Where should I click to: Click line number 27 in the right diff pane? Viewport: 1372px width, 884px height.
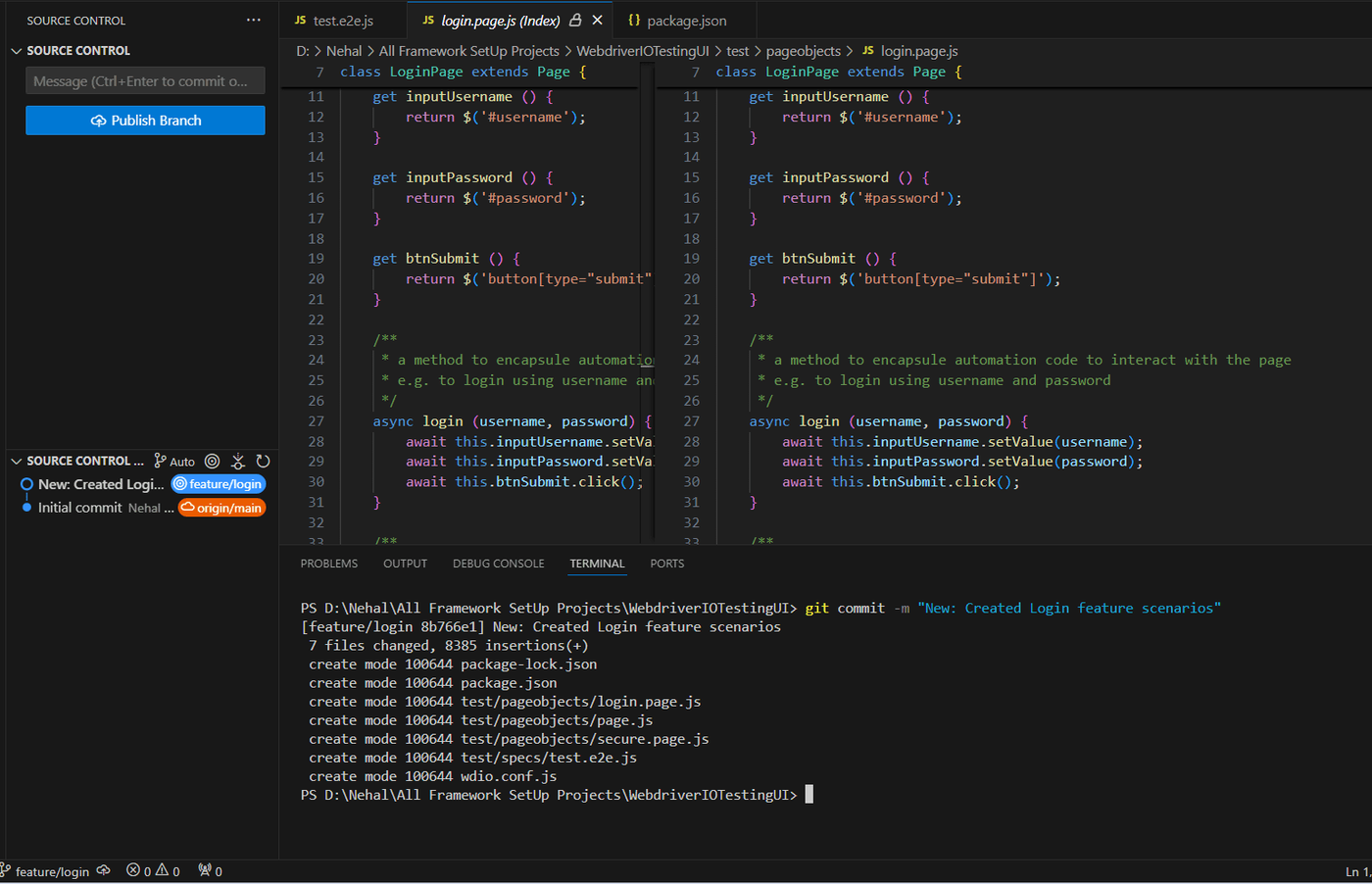[x=692, y=421]
